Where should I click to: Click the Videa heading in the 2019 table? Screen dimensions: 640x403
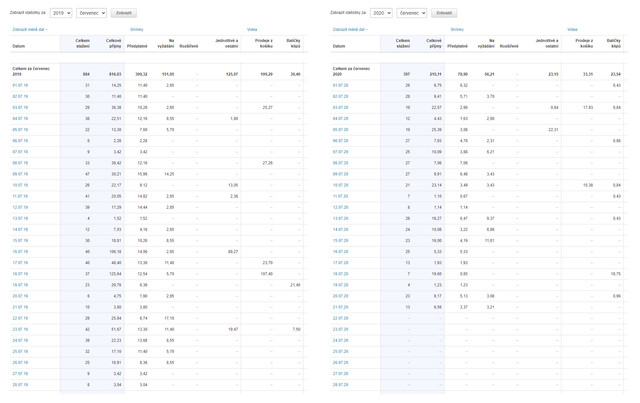point(252,29)
